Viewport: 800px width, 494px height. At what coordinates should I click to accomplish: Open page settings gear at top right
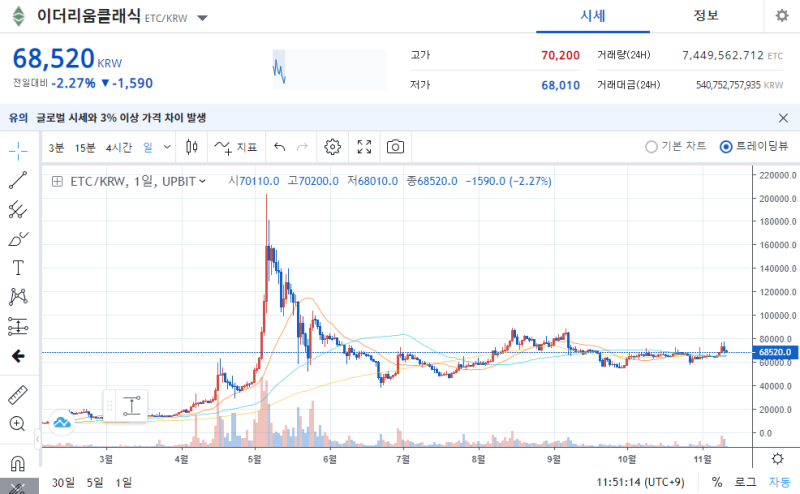tap(782, 16)
